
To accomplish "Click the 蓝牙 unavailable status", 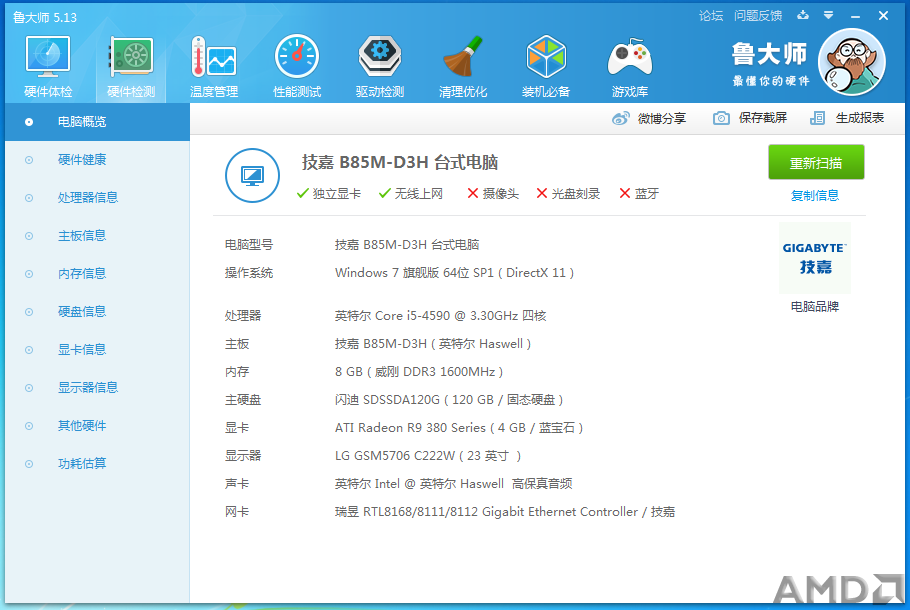I will [x=639, y=194].
